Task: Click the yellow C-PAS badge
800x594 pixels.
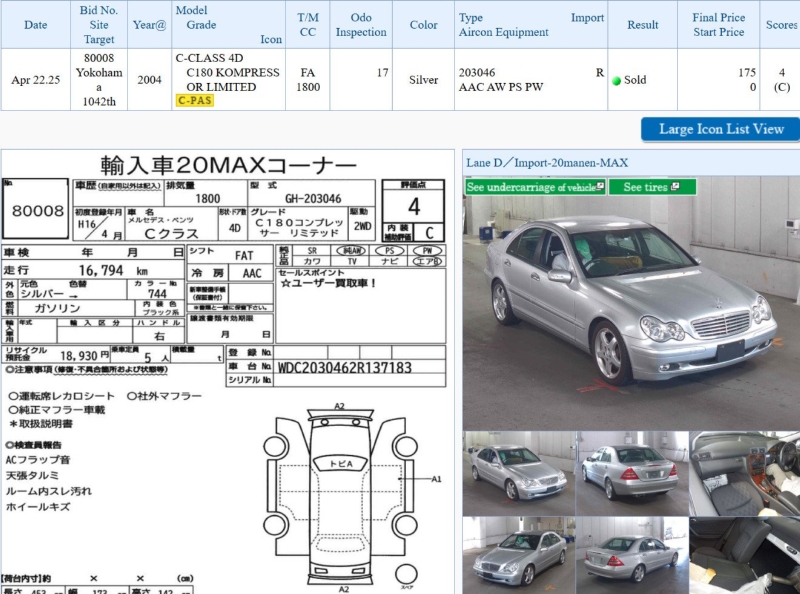Action: (x=194, y=100)
